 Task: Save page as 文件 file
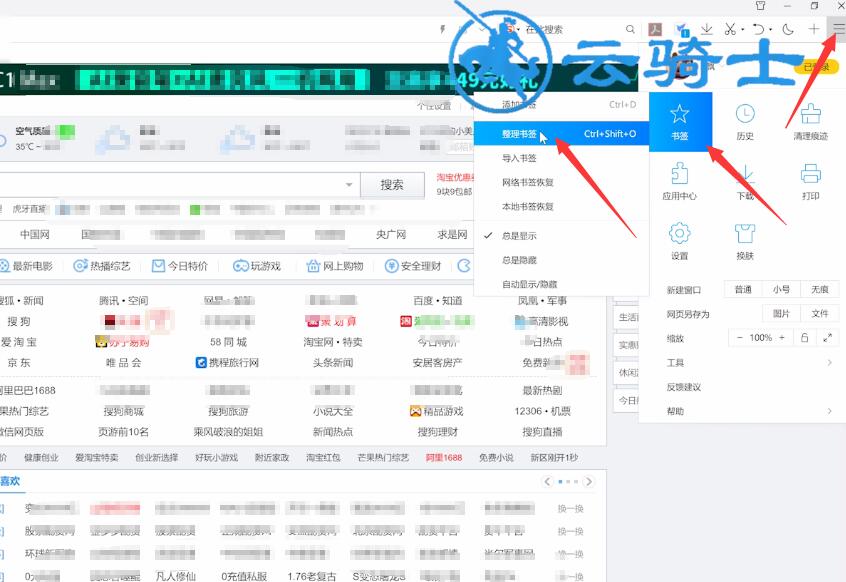(820, 313)
